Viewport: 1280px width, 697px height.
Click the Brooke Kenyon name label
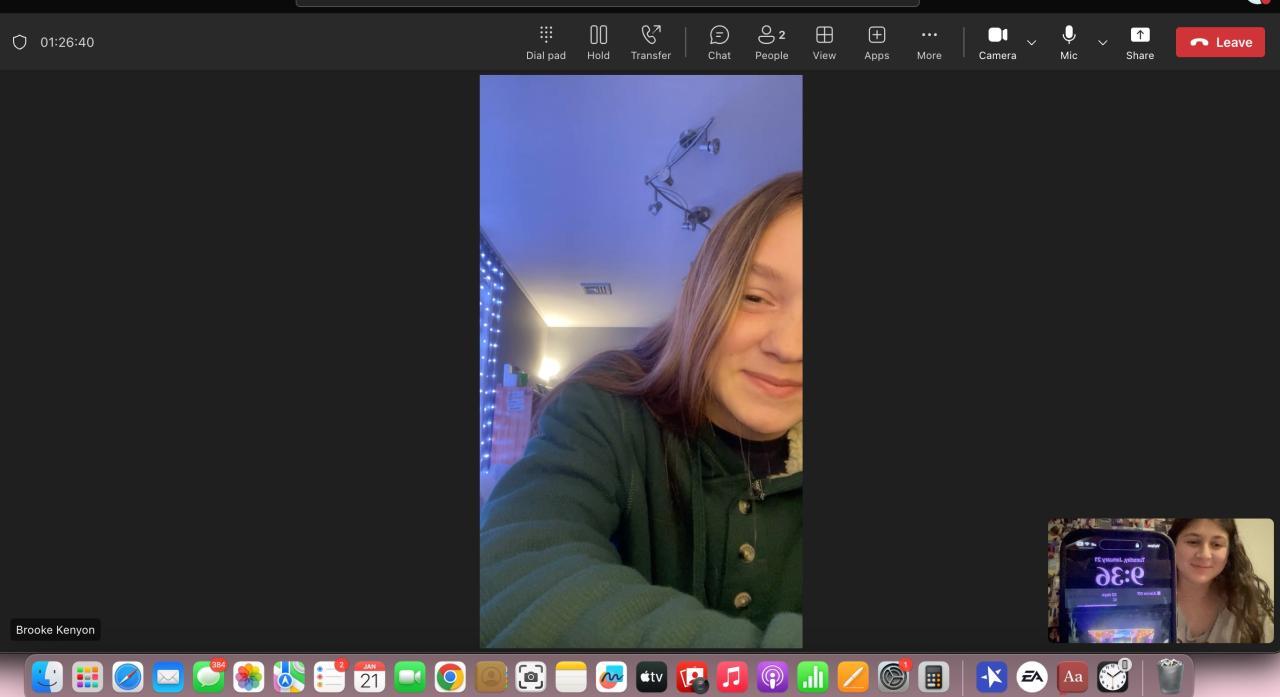pos(55,630)
